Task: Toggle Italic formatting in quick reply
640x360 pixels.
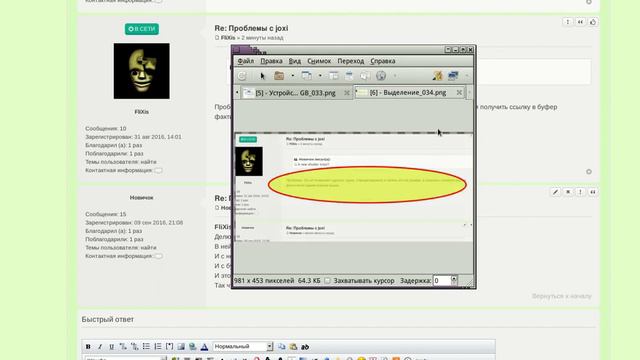Action: [100, 347]
